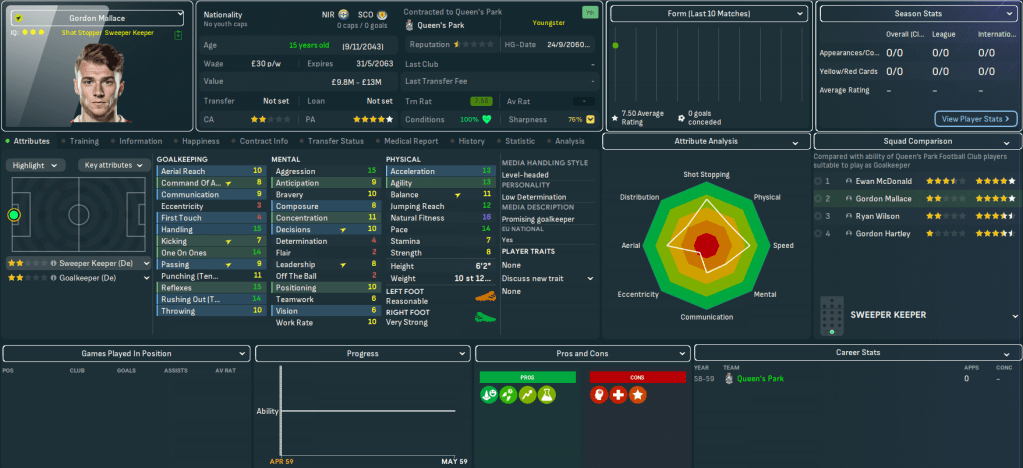The height and width of the screenshot is (468, 1023).
Task: Click the goalkeeper position dot on pitch
Action: click(14, 214)
